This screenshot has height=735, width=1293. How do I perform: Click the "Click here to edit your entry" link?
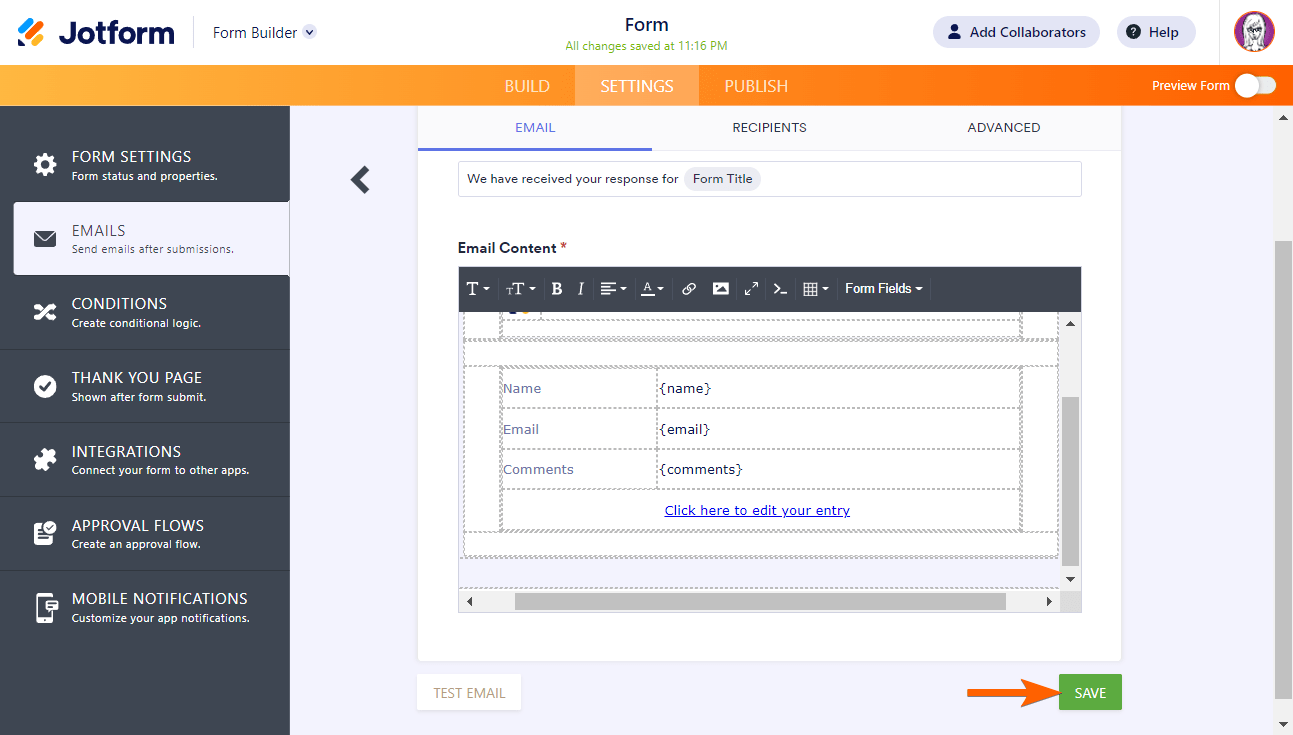tap(757, 510)
